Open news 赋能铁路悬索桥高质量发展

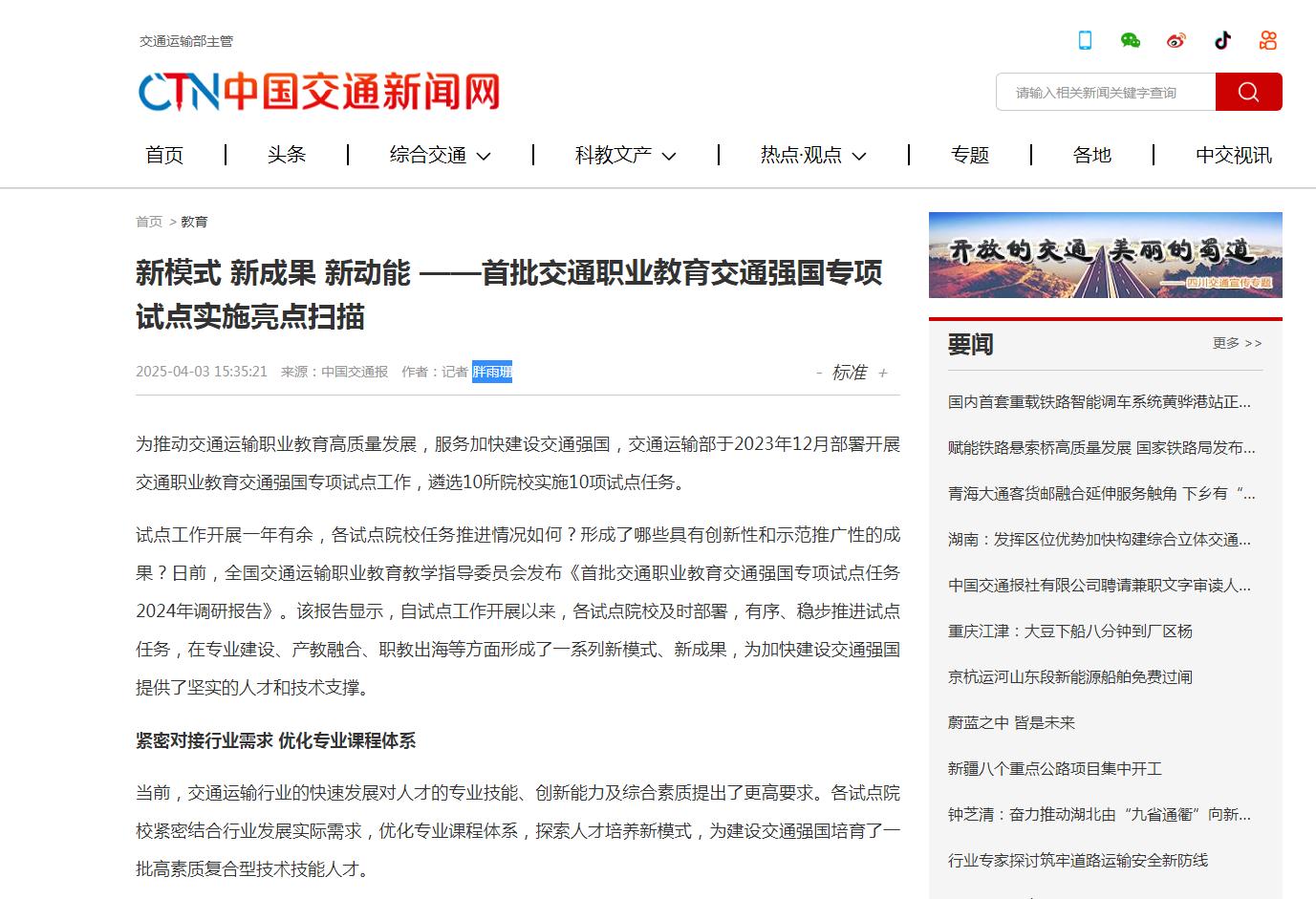click(1102, 448)
